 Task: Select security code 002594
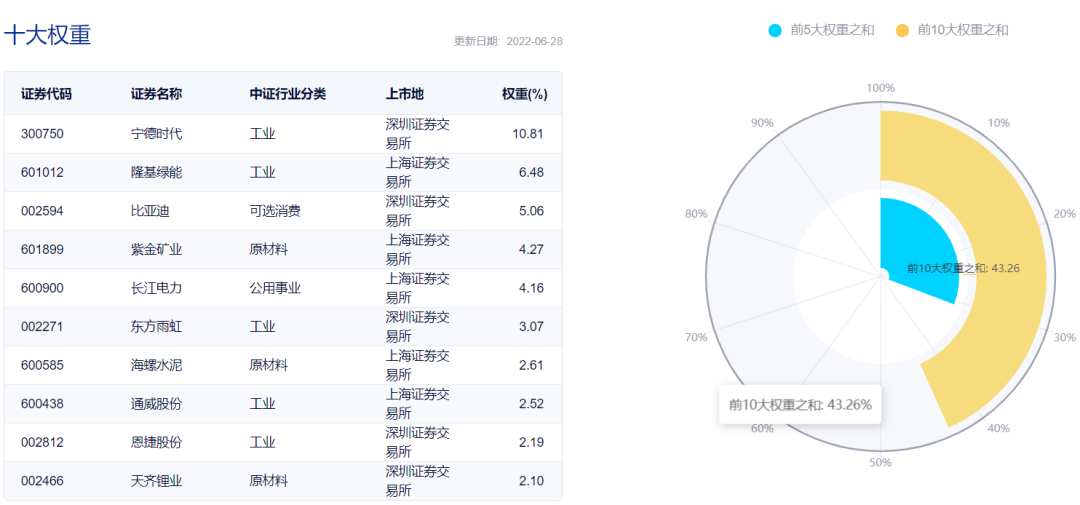(42, 211)
